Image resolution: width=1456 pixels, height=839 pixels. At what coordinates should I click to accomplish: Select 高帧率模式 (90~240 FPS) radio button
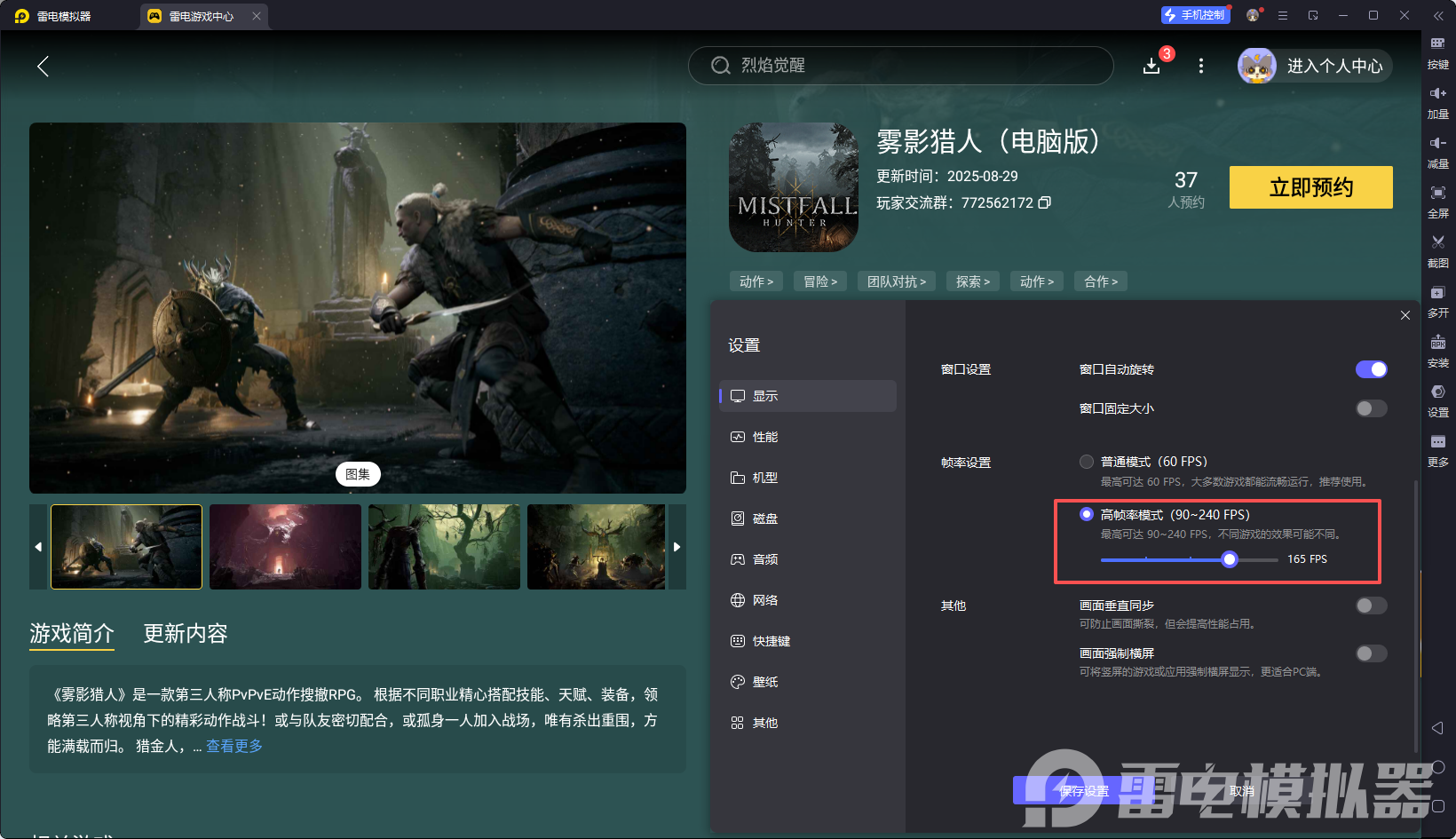(1087, 514)
